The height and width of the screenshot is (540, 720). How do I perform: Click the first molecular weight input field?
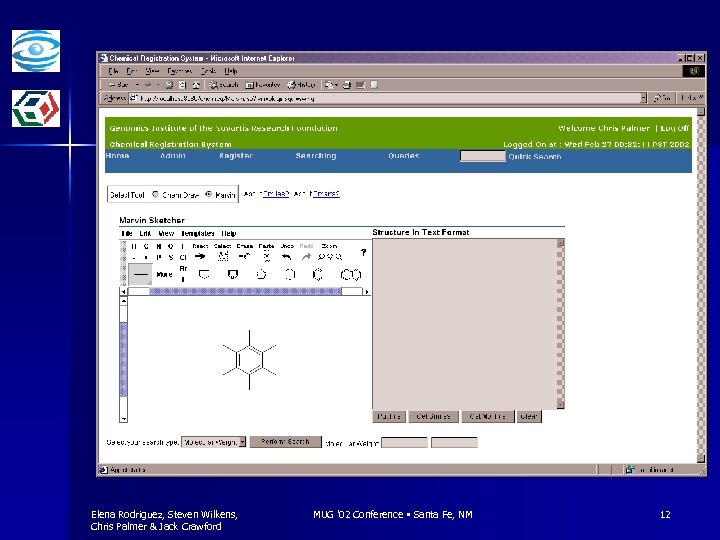405,443
